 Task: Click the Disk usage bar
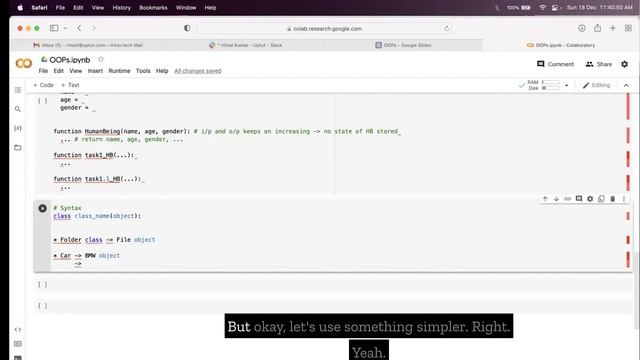[551, 88]
